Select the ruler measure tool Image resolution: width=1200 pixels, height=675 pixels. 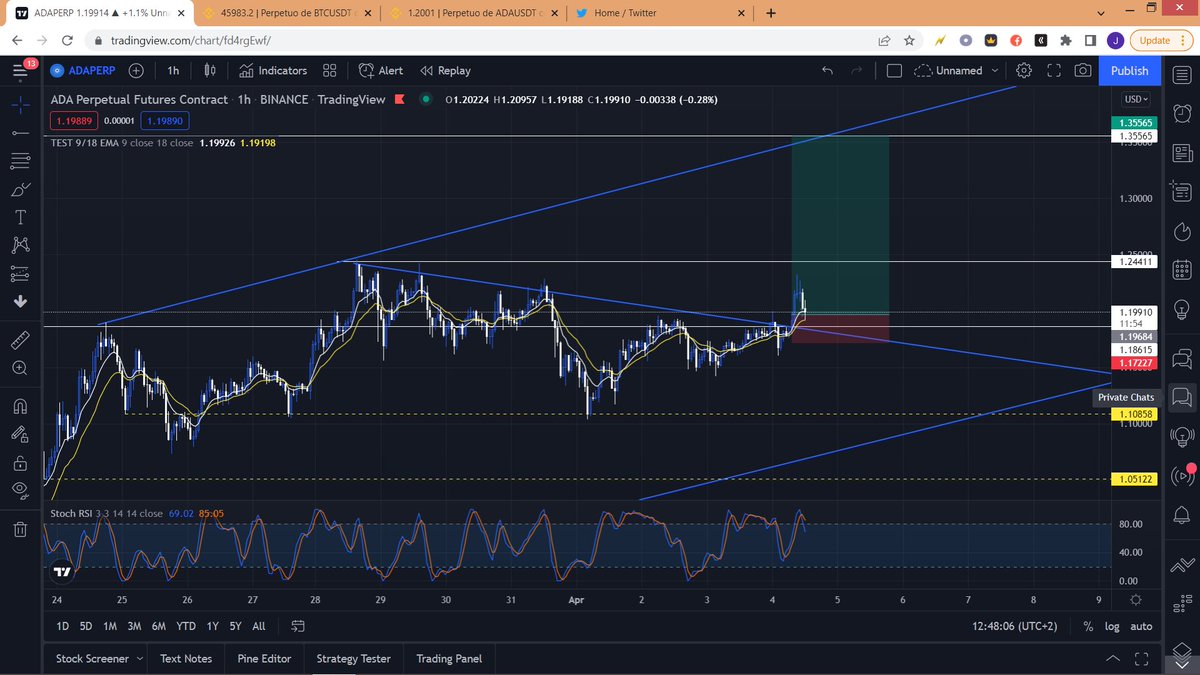20,340
